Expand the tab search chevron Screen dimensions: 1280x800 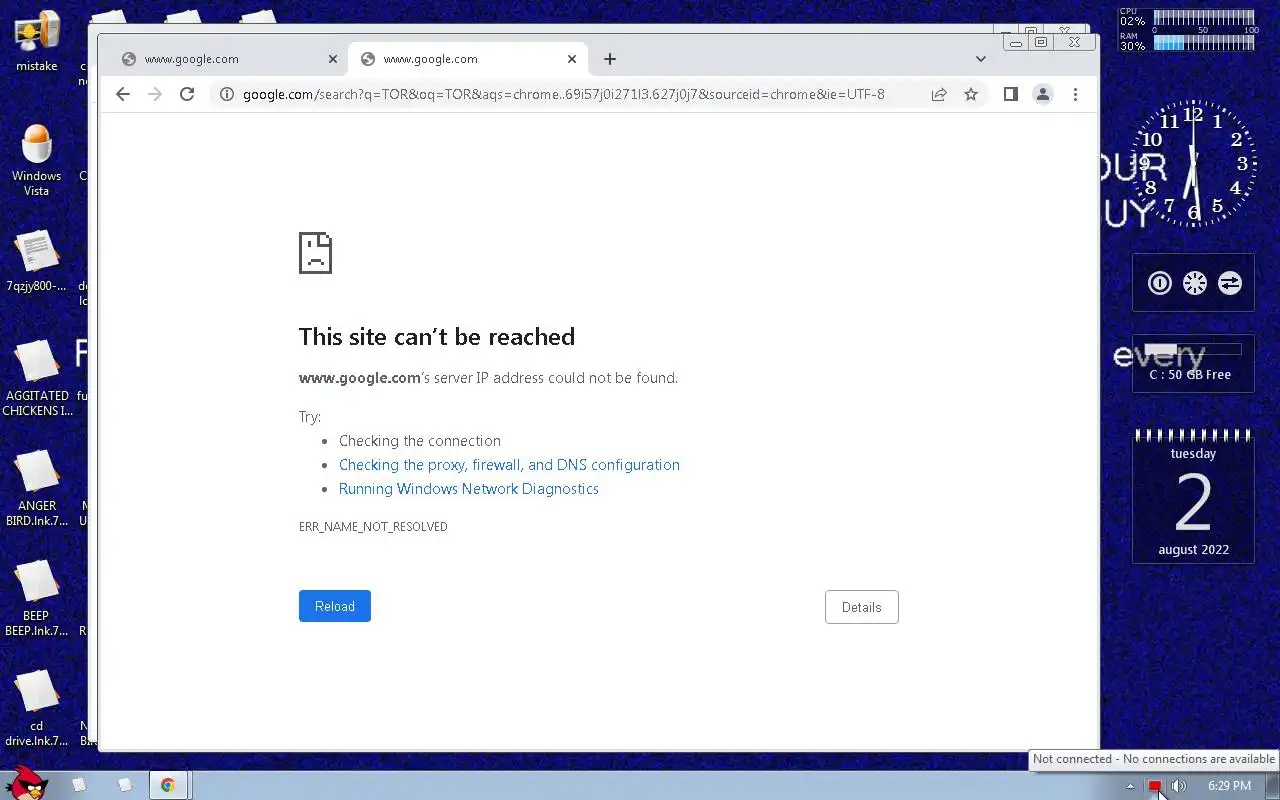[x=981, y=59]
